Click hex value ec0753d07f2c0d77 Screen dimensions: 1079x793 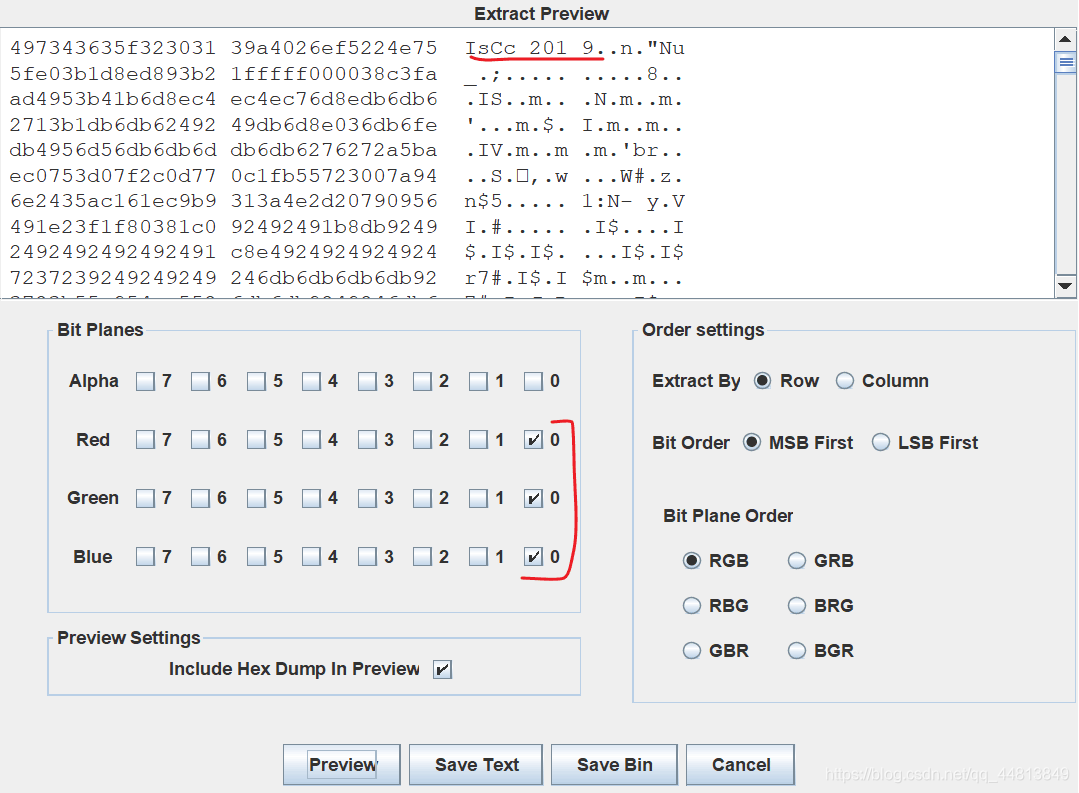(x=113, y=176)
